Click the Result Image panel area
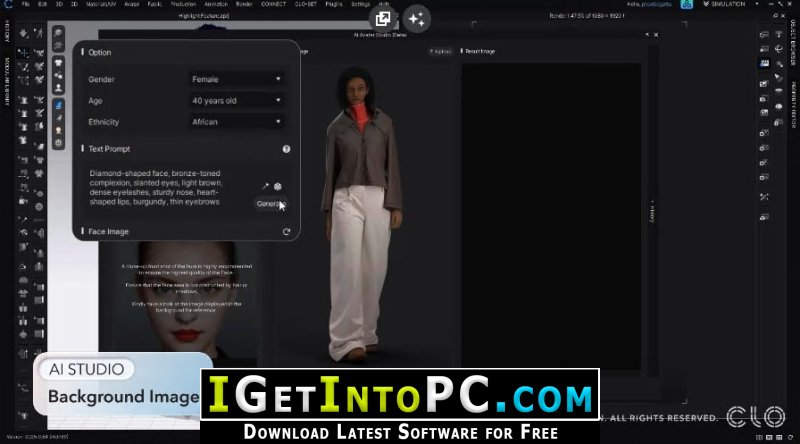This screenshot has width=800, height=444. click(551, 217)
